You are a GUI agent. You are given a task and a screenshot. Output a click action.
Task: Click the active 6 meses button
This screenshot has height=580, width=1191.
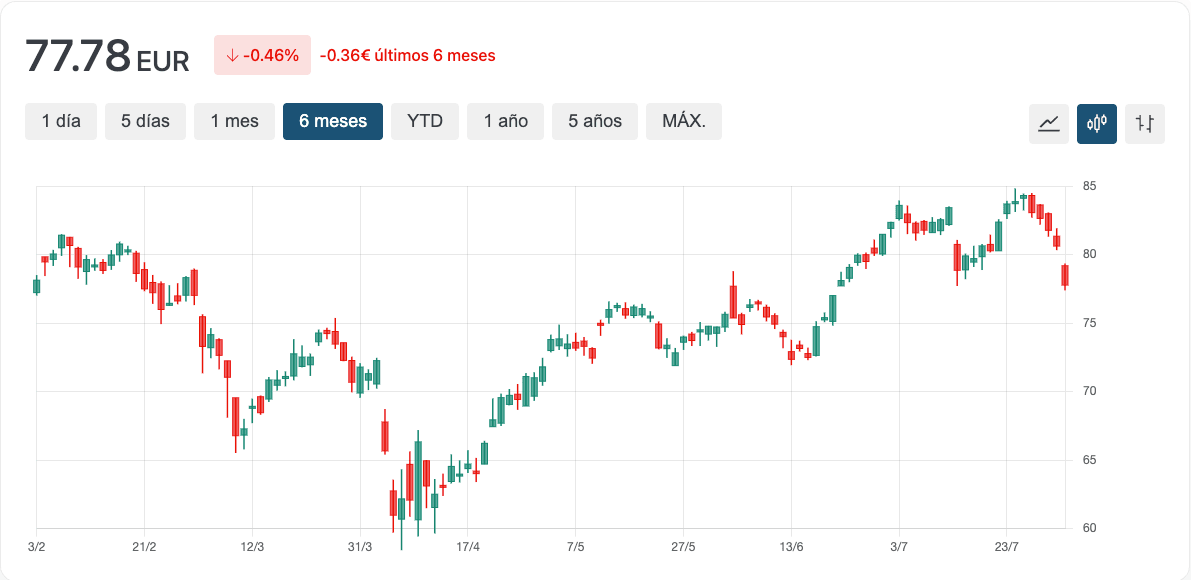click(333, 121)
